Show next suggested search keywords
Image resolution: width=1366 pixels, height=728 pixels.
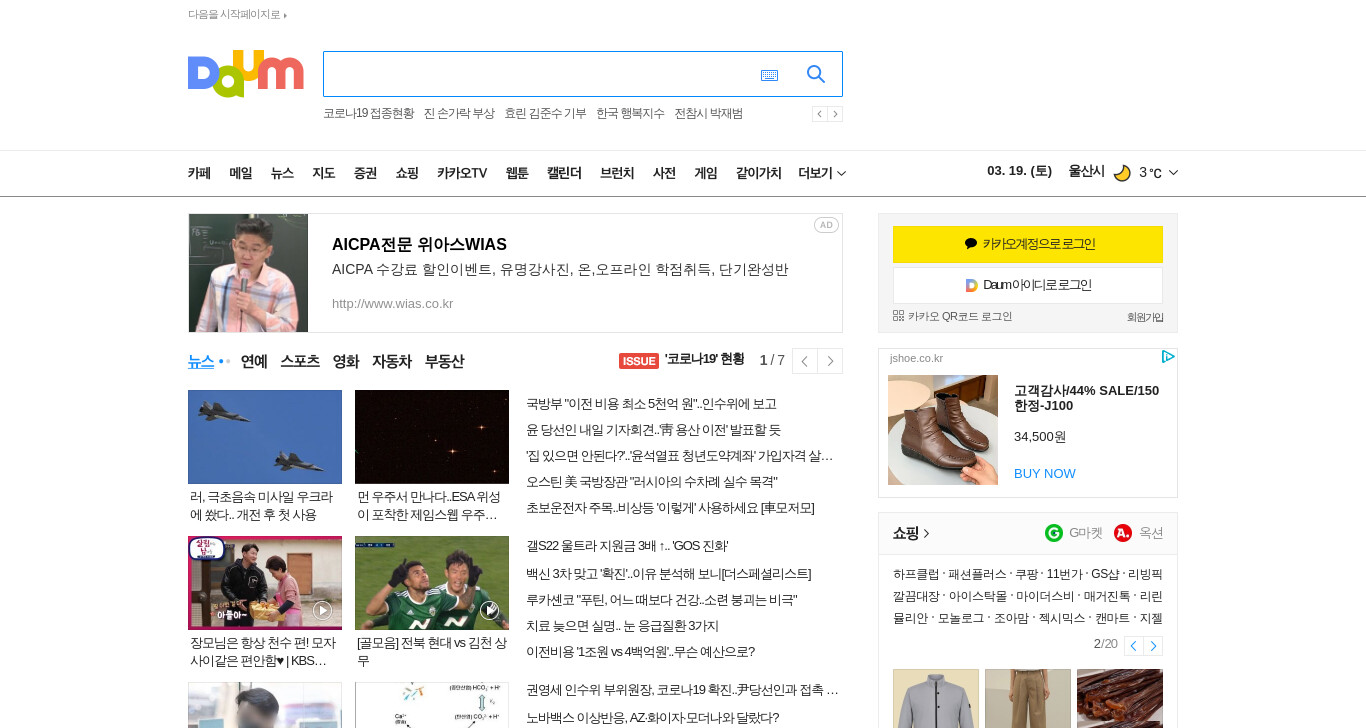tap(835, 114)
